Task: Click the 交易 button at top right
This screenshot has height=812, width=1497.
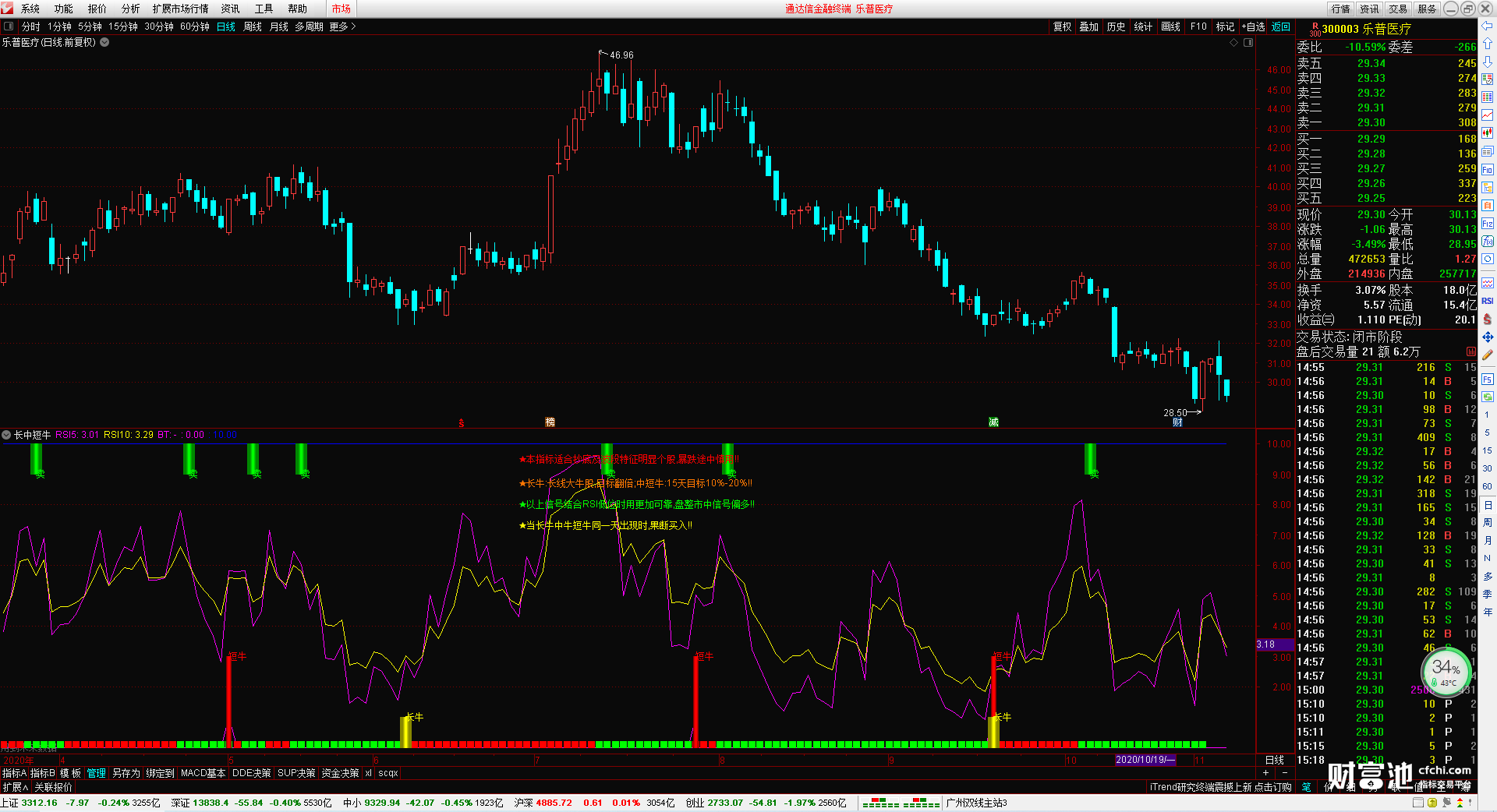Action: 1398,9
